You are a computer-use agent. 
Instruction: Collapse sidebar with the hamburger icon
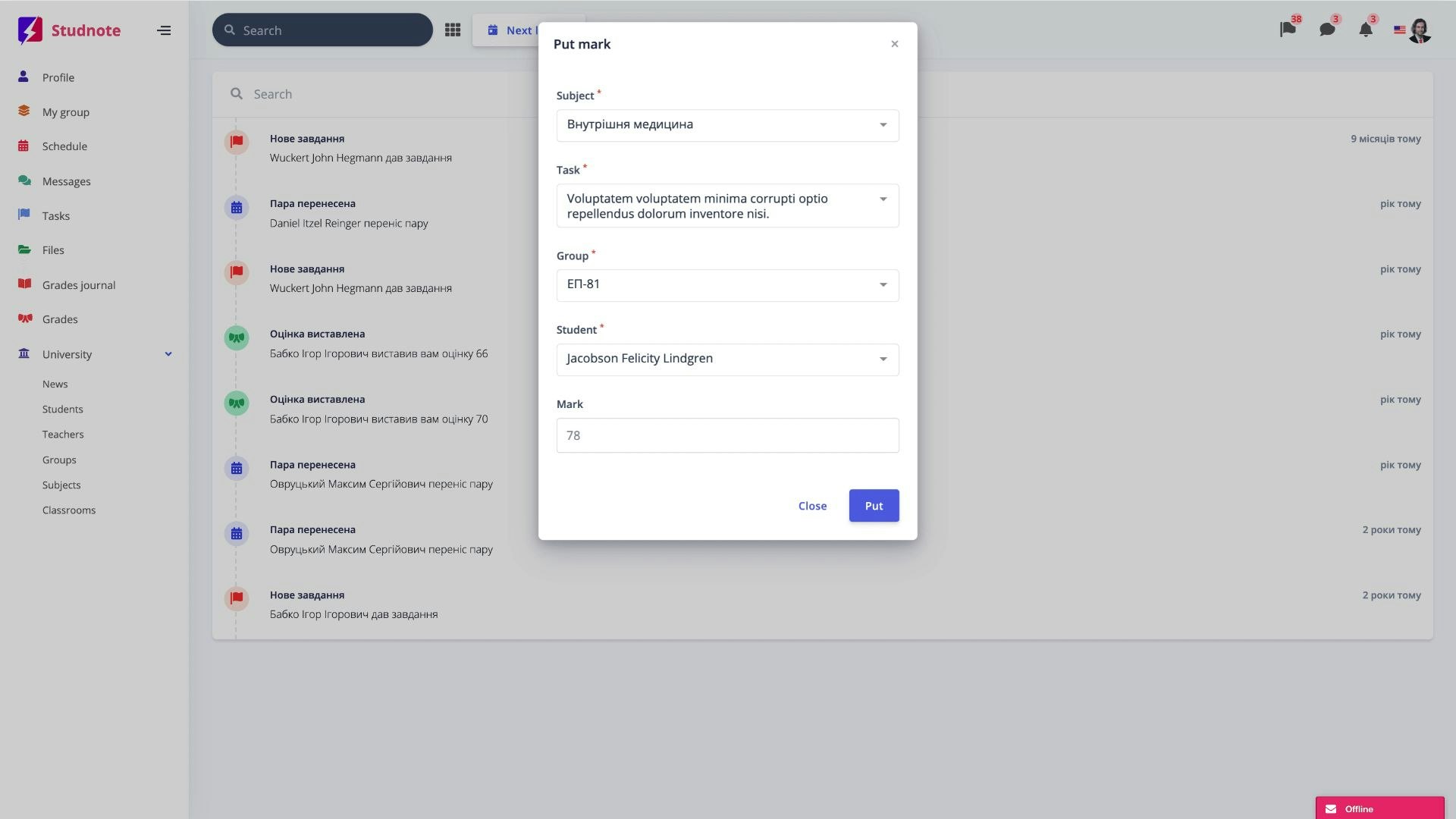pyautogui.click(x=164, y=30)
